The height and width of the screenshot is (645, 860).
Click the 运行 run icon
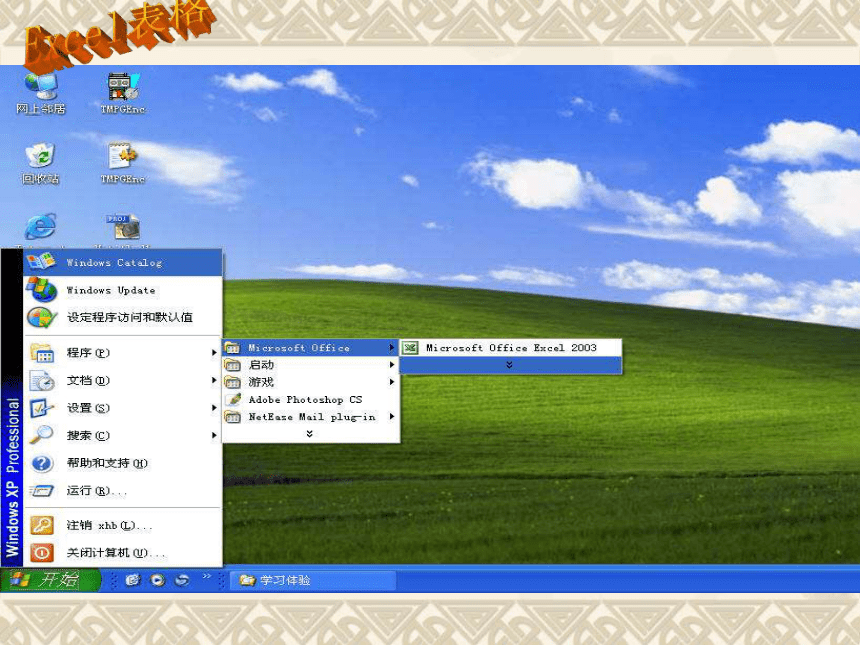tap(42, 490)
